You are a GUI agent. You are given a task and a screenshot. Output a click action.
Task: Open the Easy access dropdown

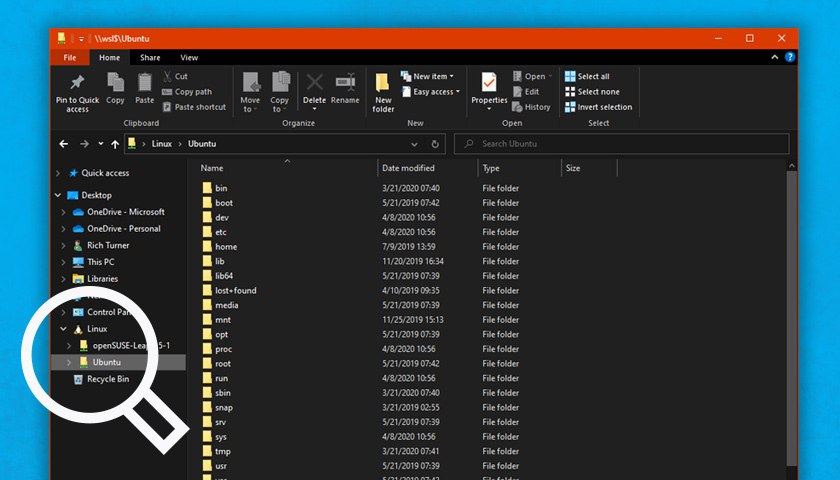[431, 92]
